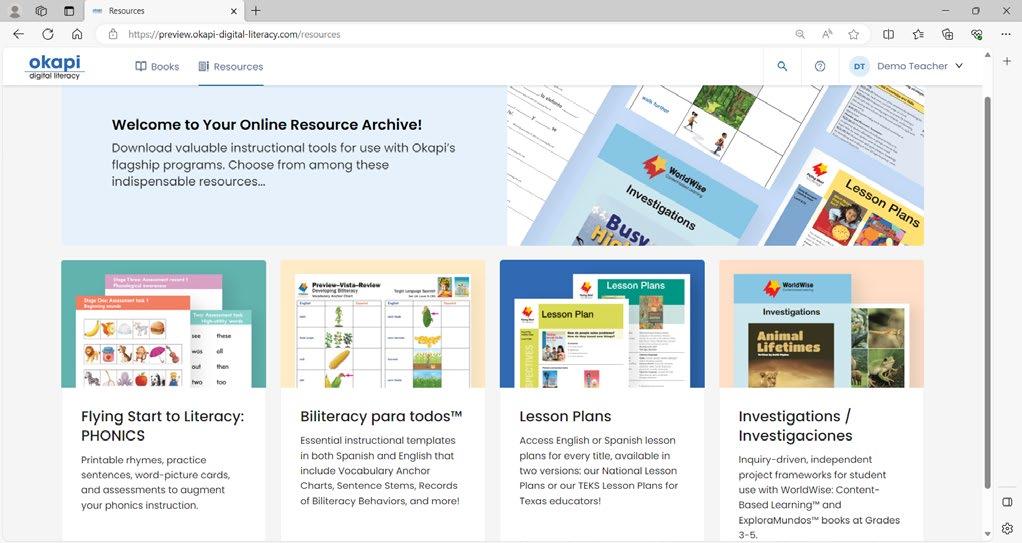This screenshot has width=1022, height=543.
Task: Go back with the browser back arrow
Action: pyautogui.click(x=18, y=34)
